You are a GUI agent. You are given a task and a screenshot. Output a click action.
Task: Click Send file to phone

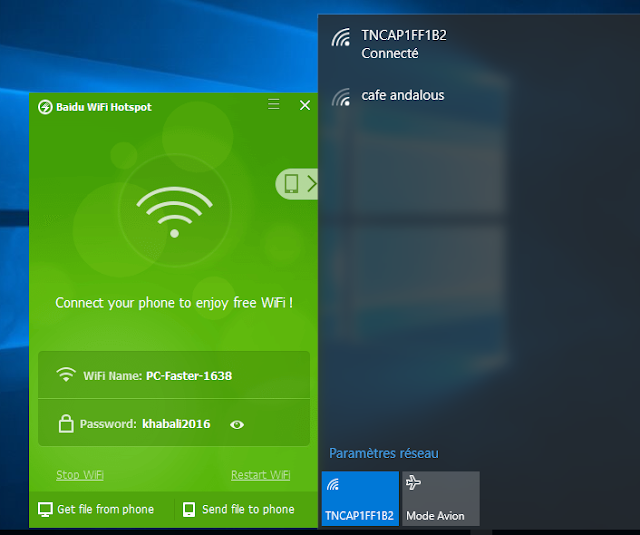(239, 509)
